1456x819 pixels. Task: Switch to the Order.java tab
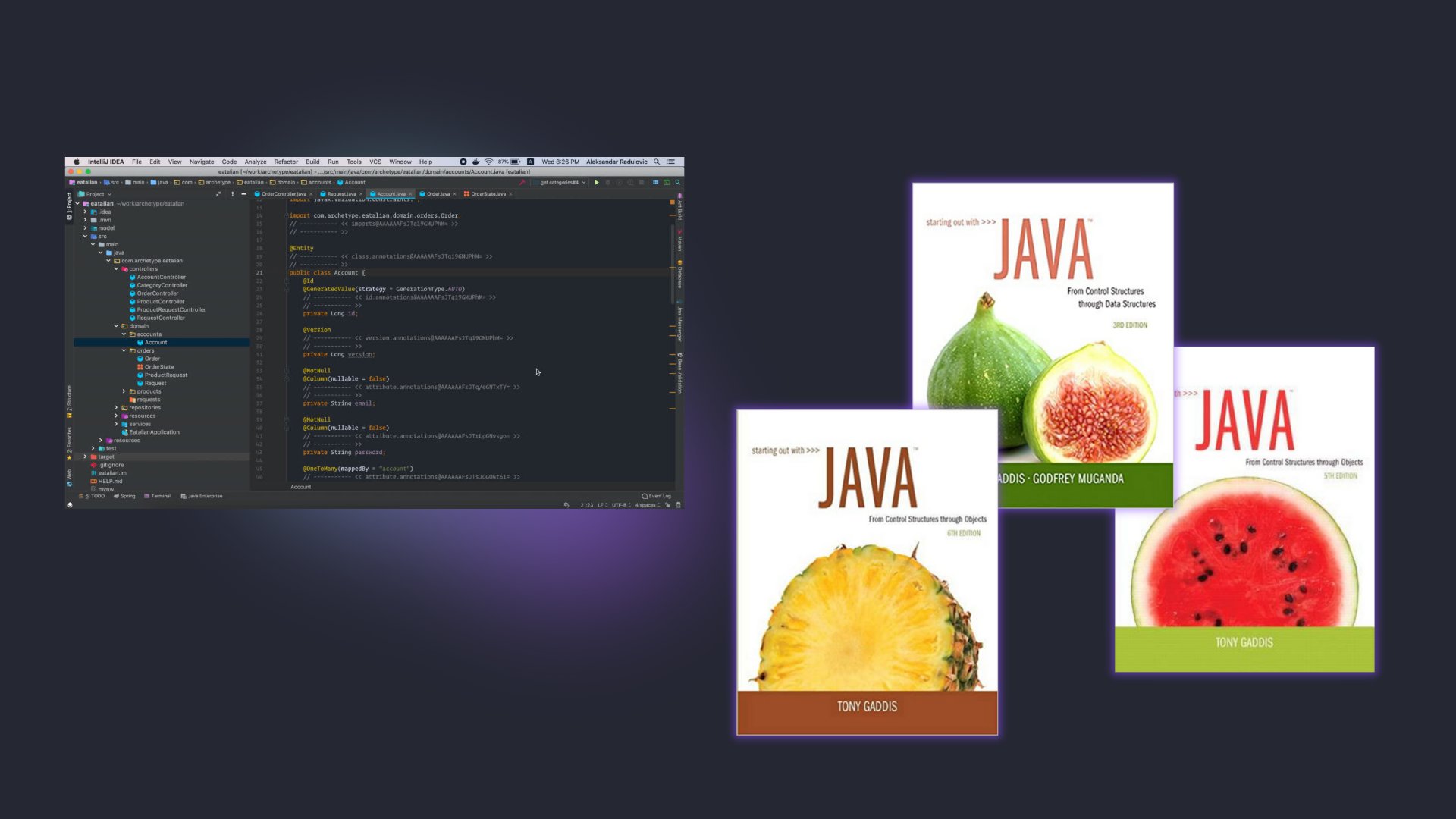(x=438, y=194)
